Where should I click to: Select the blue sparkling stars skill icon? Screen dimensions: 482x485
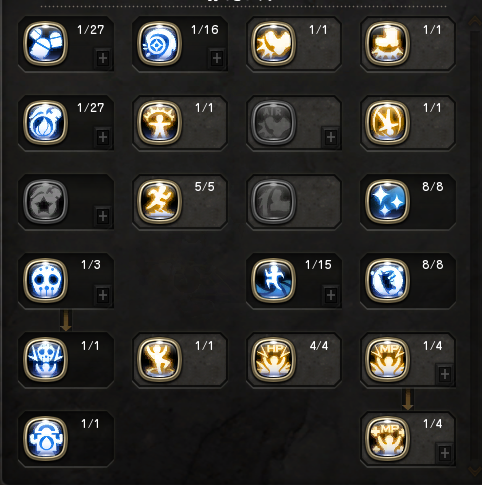point(387,201)
